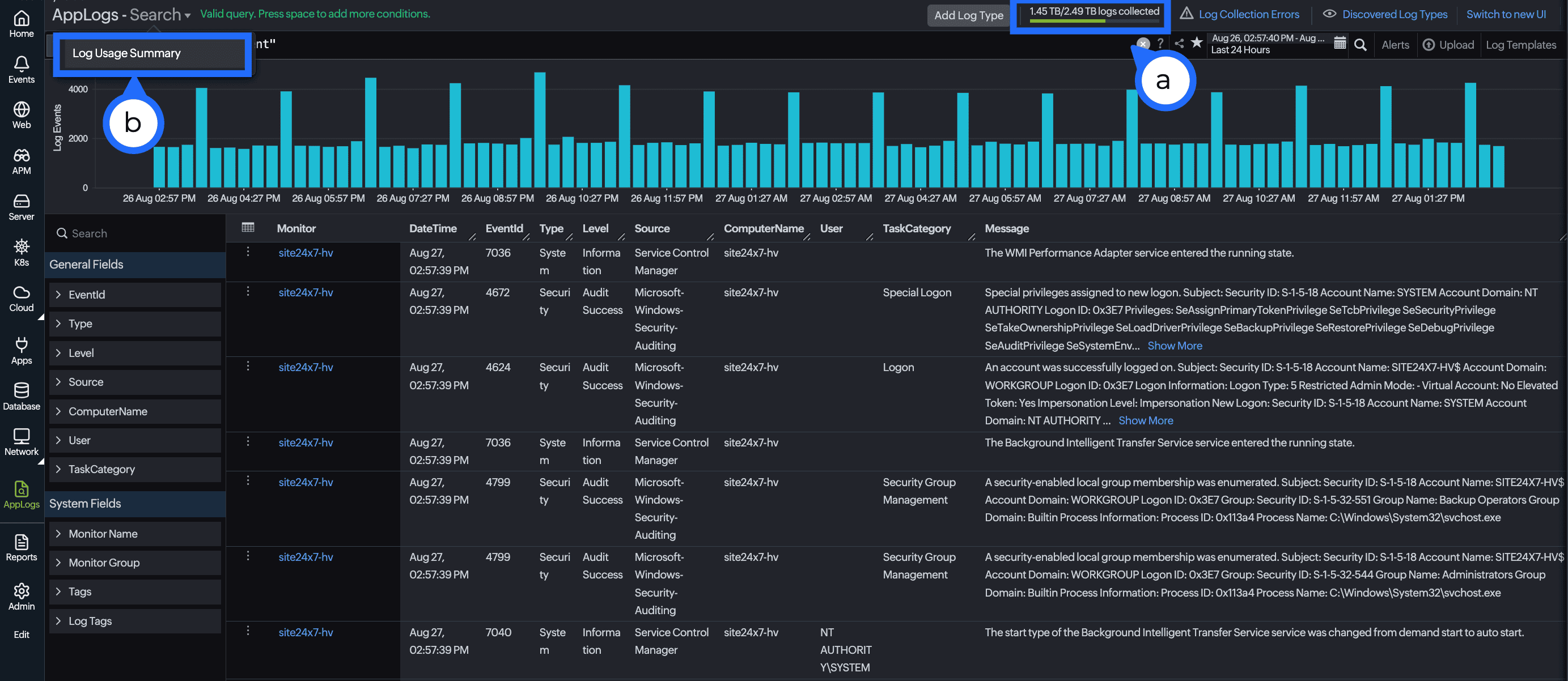The width and height of the screenshot is (1568, 681).
Task: Expand the ComputerName field
Action: (x=135, y=411)
